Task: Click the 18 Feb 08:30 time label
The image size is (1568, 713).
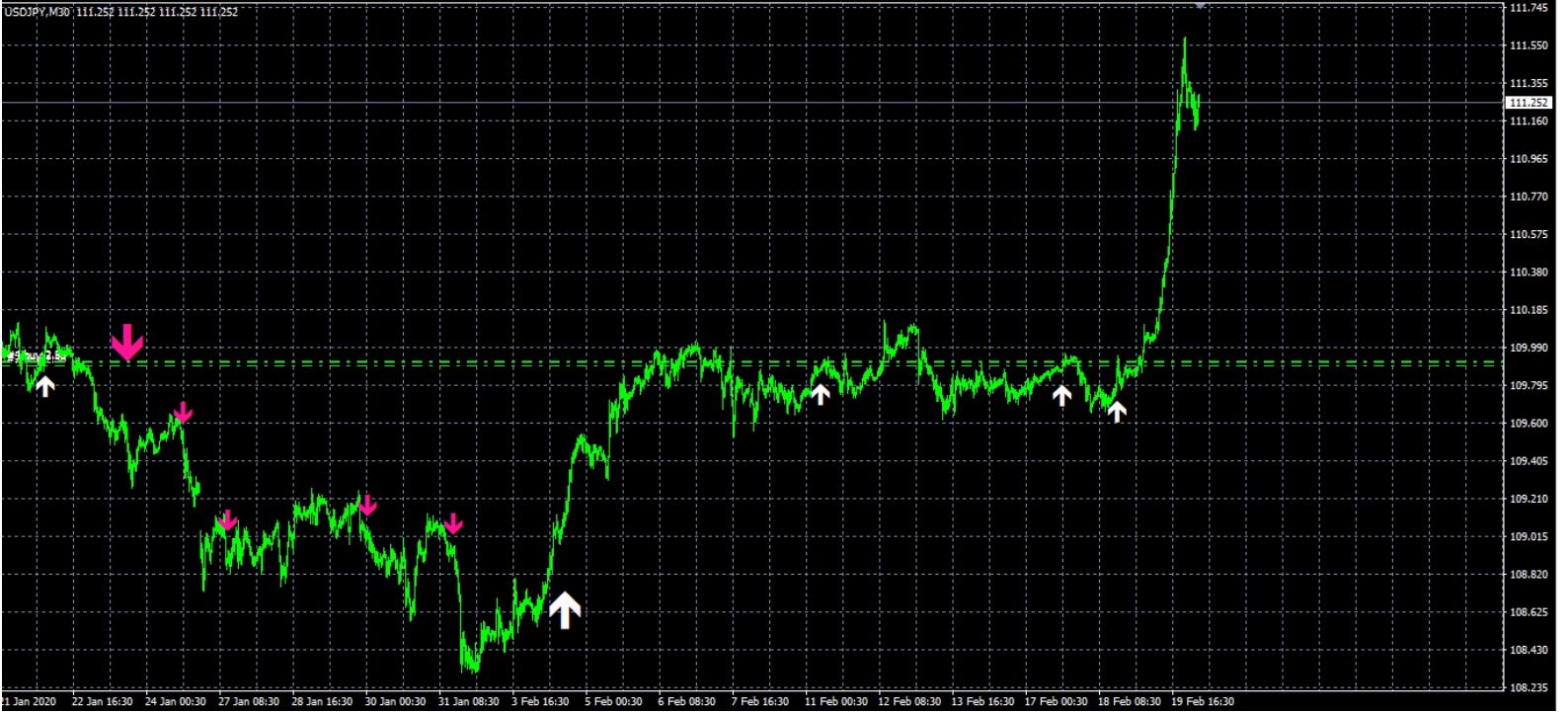Action: (x=1130, y=702)
